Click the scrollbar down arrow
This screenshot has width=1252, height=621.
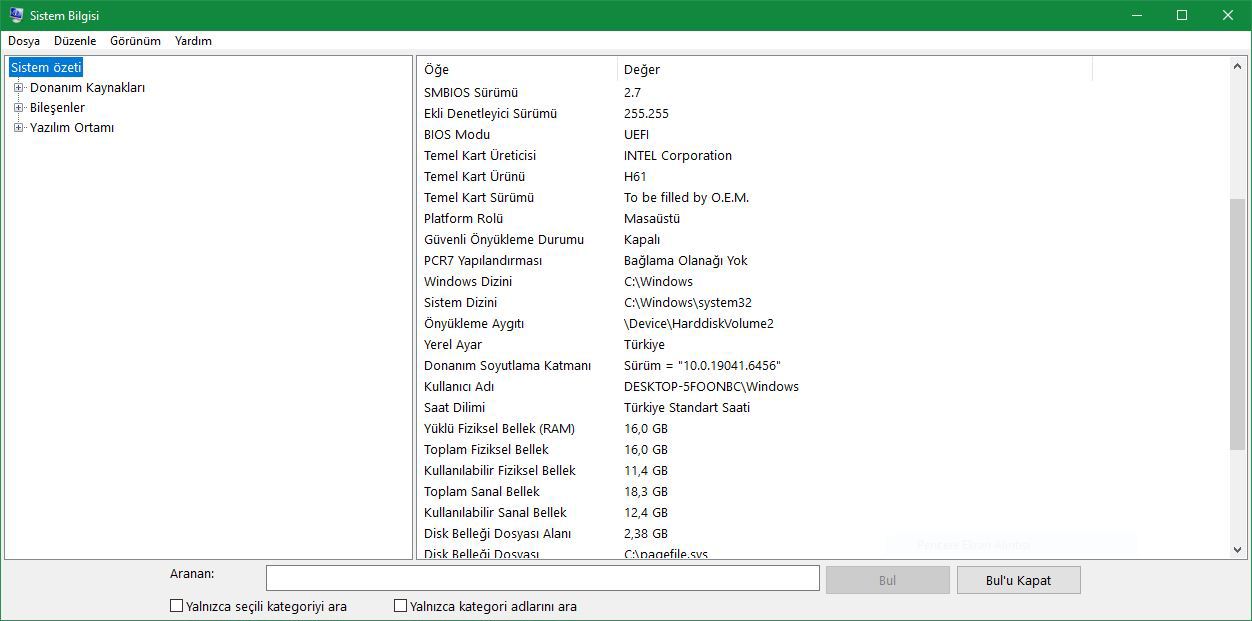click(x=1238, y=550)
